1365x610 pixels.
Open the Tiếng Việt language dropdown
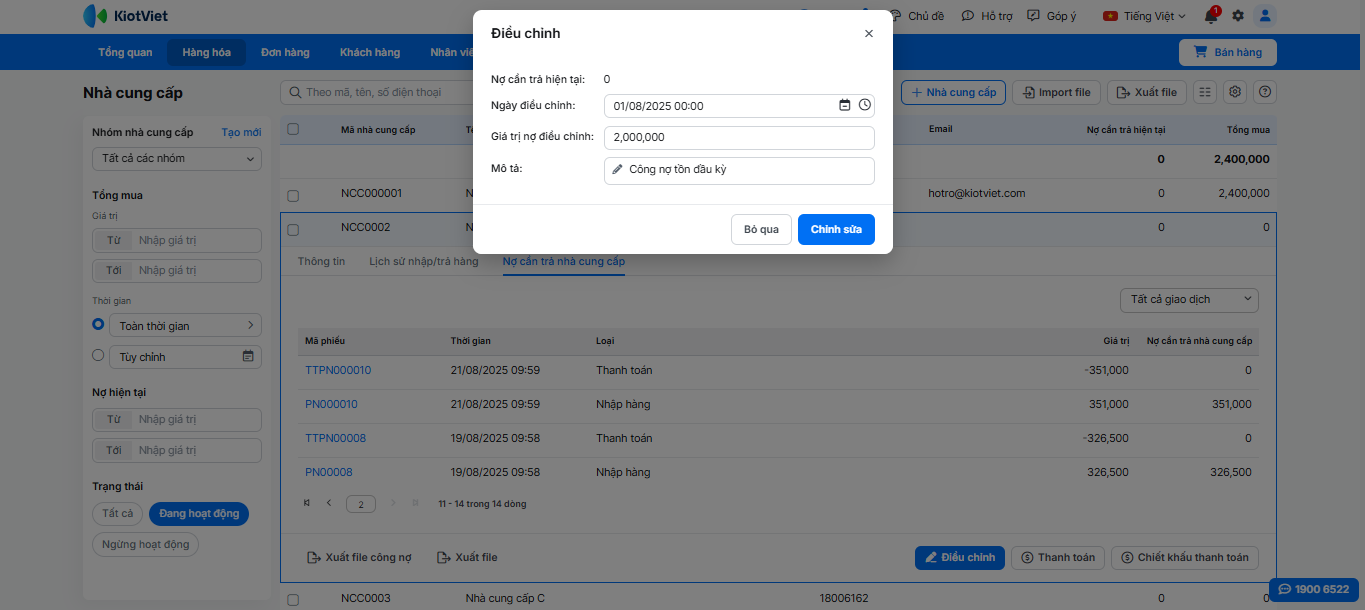point(1143,16)
